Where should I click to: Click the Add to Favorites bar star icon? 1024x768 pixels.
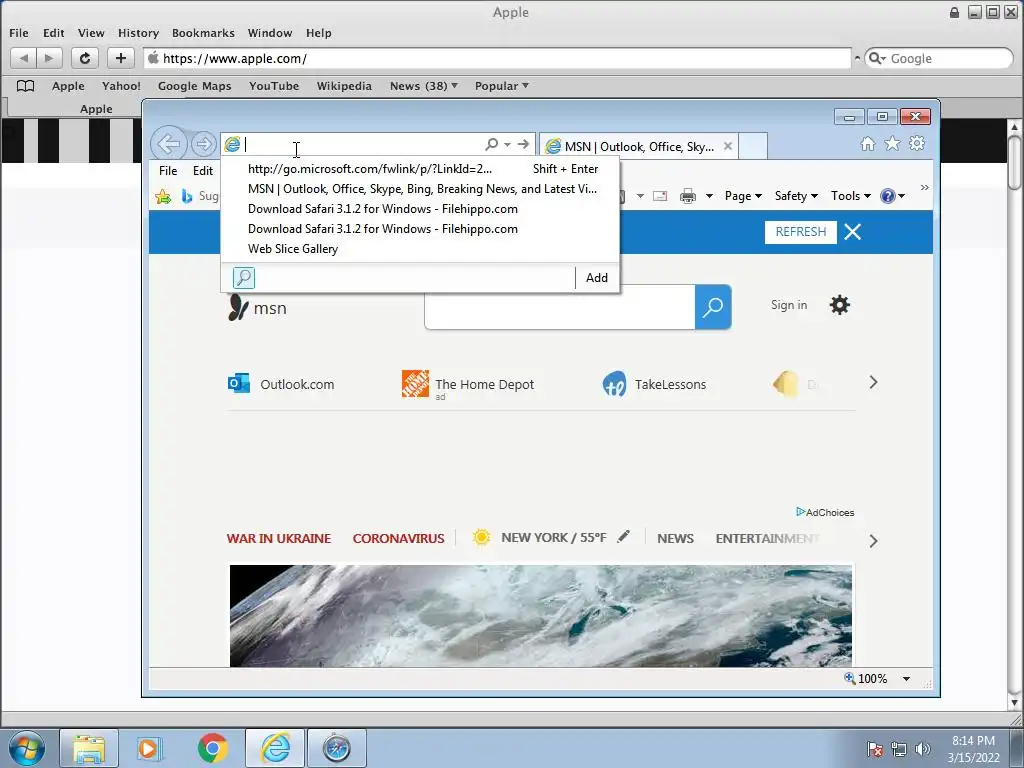click(x=163, y=196)
